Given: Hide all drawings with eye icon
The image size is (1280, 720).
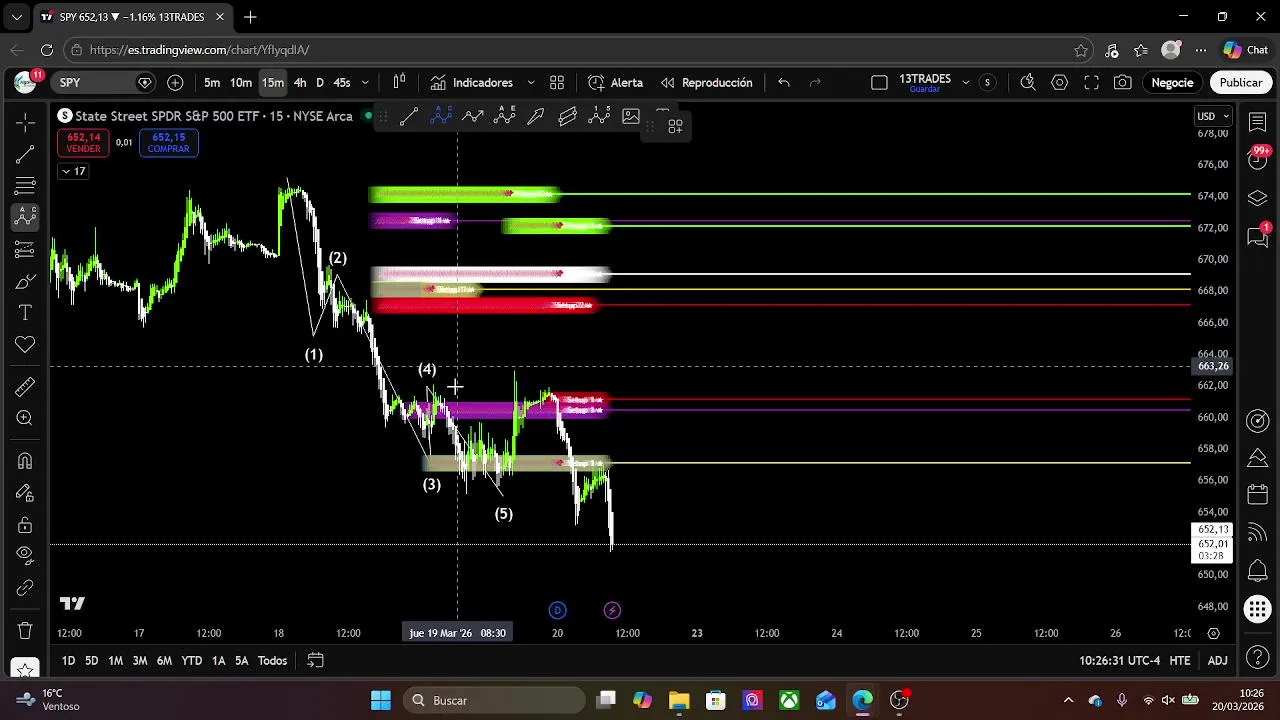Looking at the screenshot, I should [25, 557].
